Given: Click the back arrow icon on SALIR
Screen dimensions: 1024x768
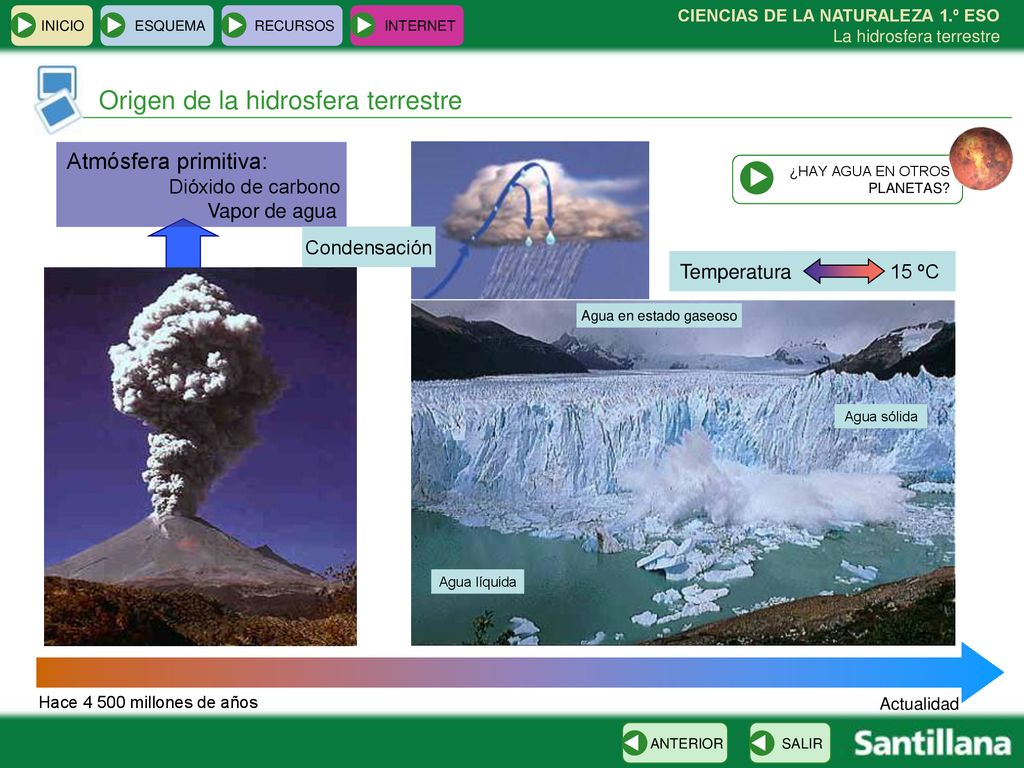Looking at the screenshot, I should [x=762, y=743].
